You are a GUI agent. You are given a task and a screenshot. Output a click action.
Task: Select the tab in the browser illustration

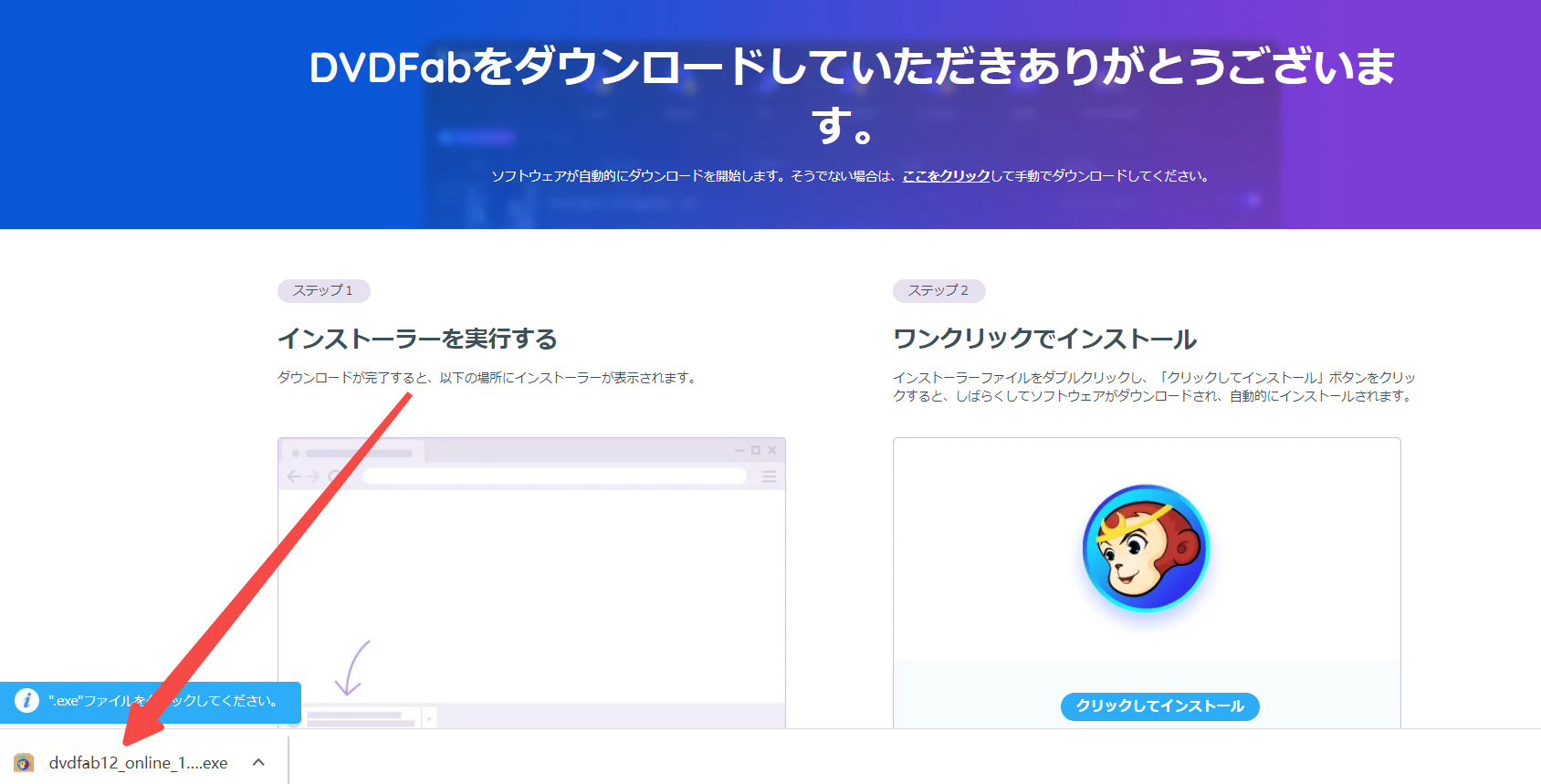tap(356, 453)
